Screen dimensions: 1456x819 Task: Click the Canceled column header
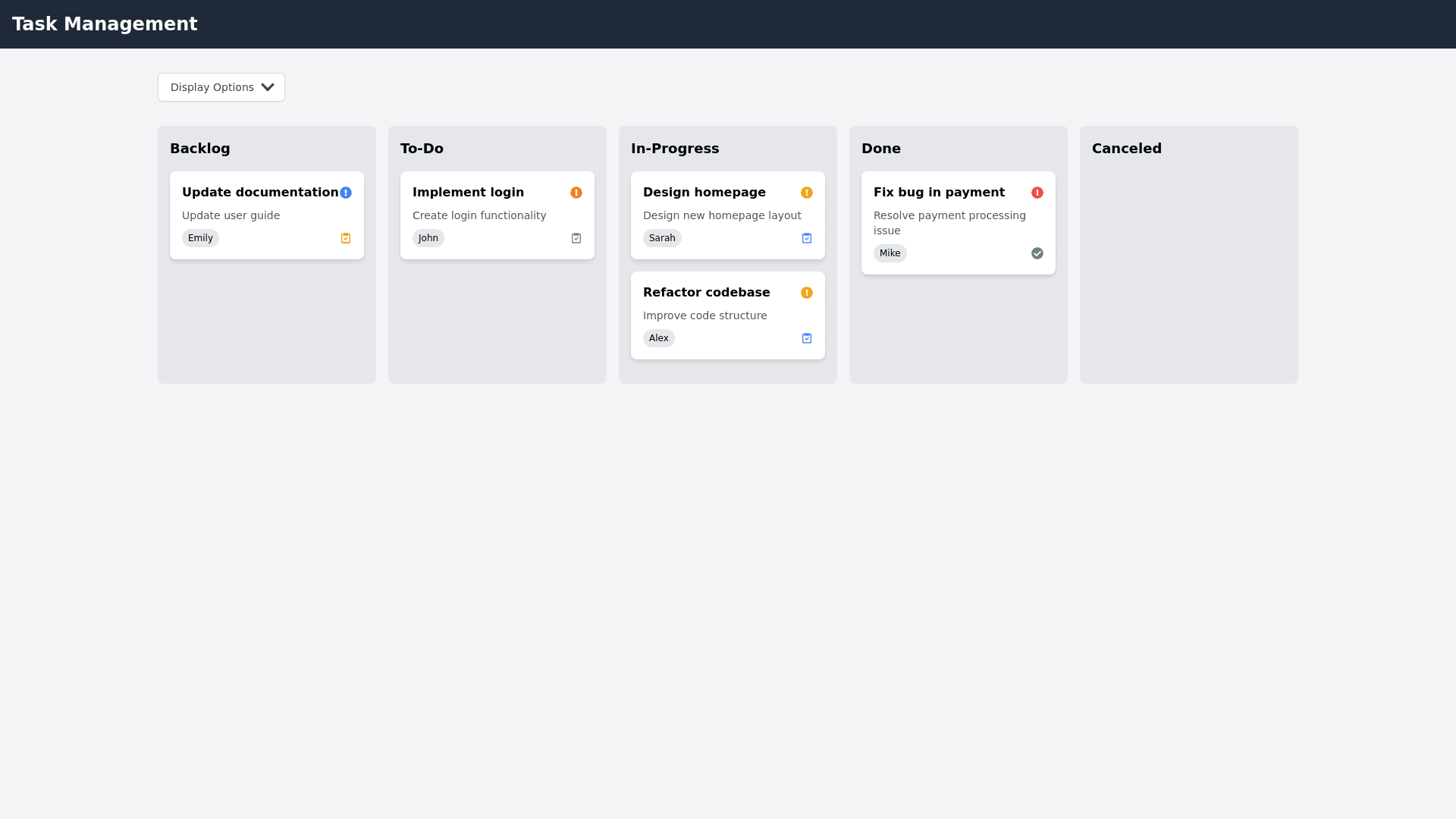tap(1126, 149)
